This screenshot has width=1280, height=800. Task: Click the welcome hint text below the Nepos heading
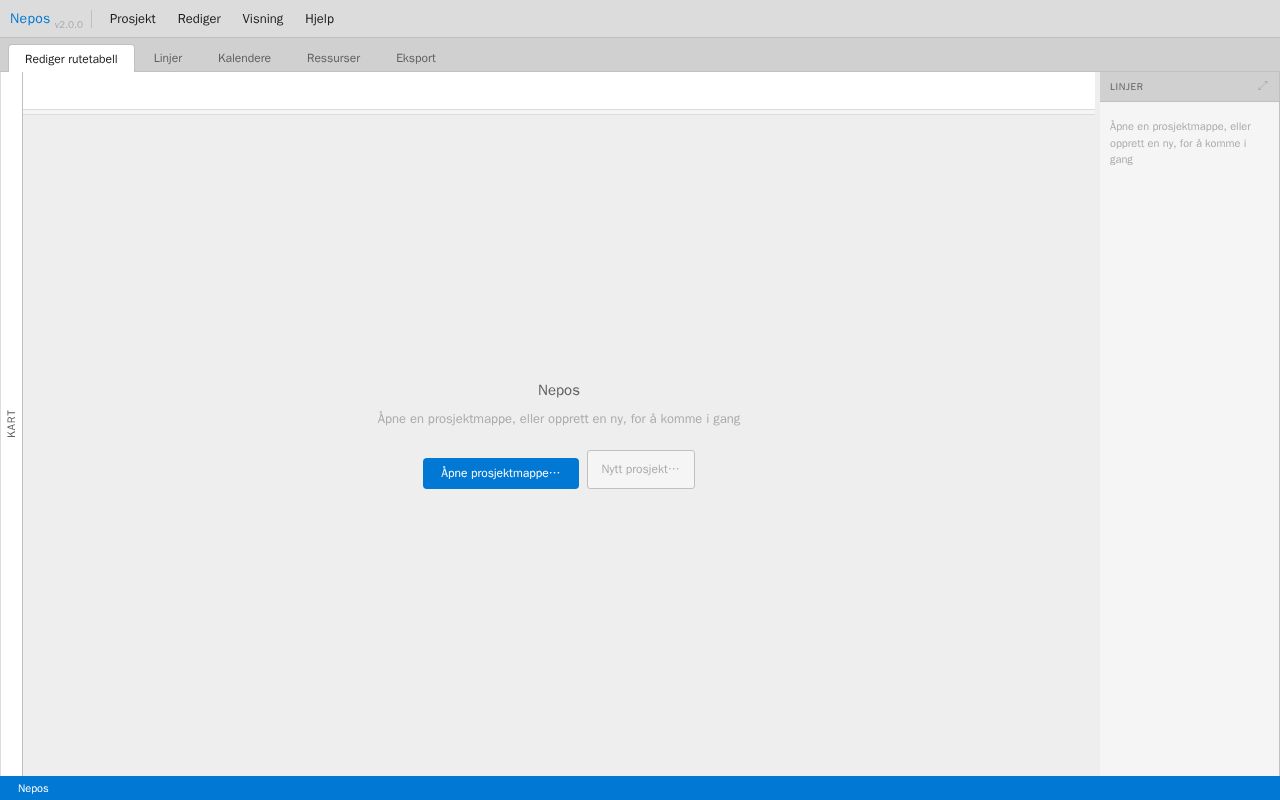(x=559, y=419)
